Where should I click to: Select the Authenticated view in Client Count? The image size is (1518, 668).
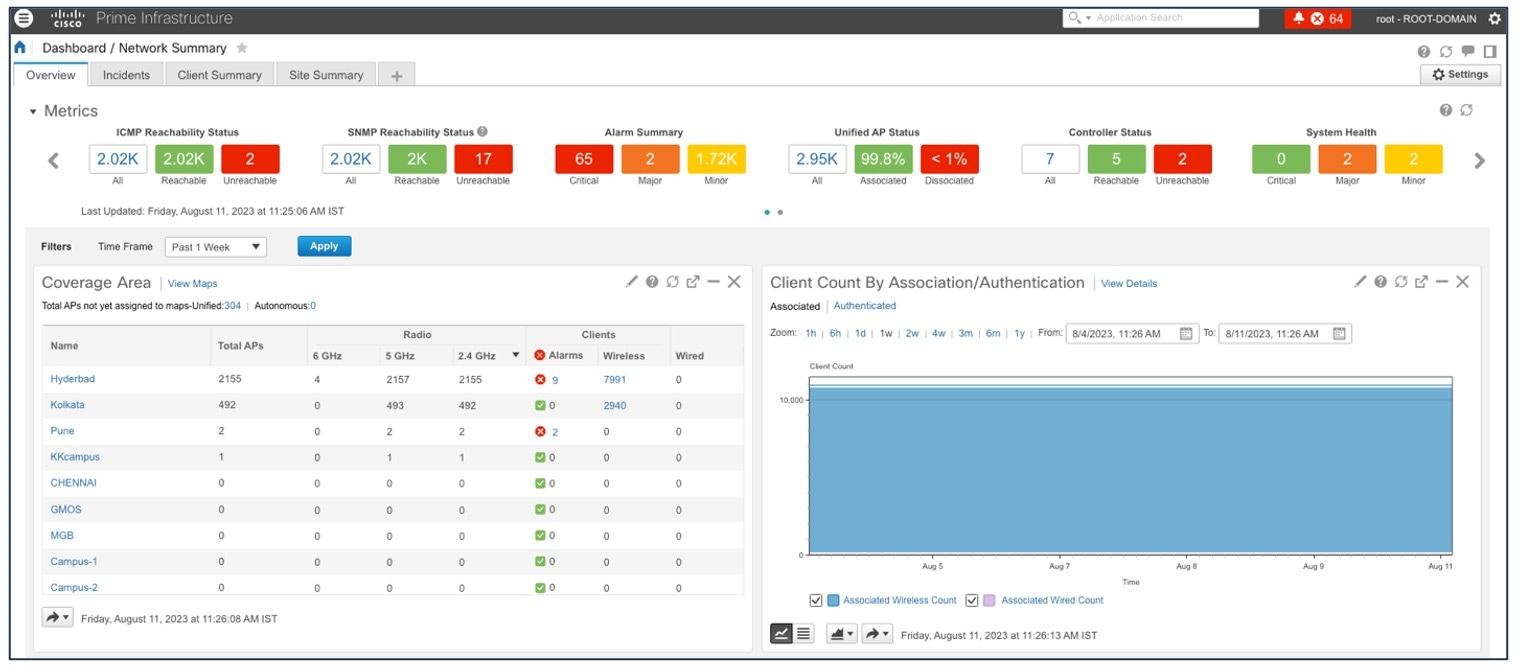[865, 306]
